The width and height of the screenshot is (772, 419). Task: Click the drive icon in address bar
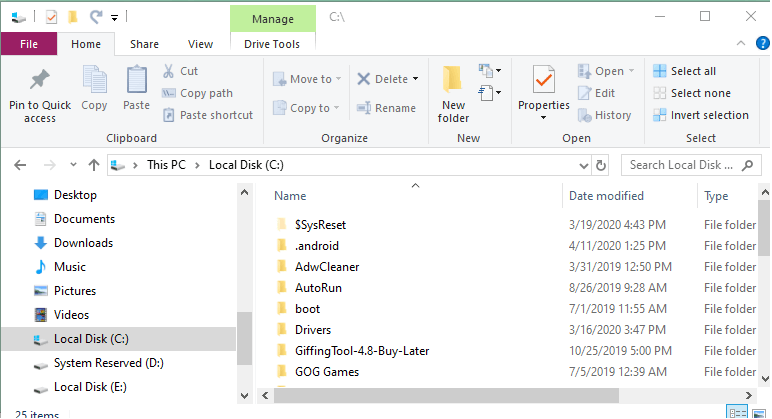[x=117, y=165]
